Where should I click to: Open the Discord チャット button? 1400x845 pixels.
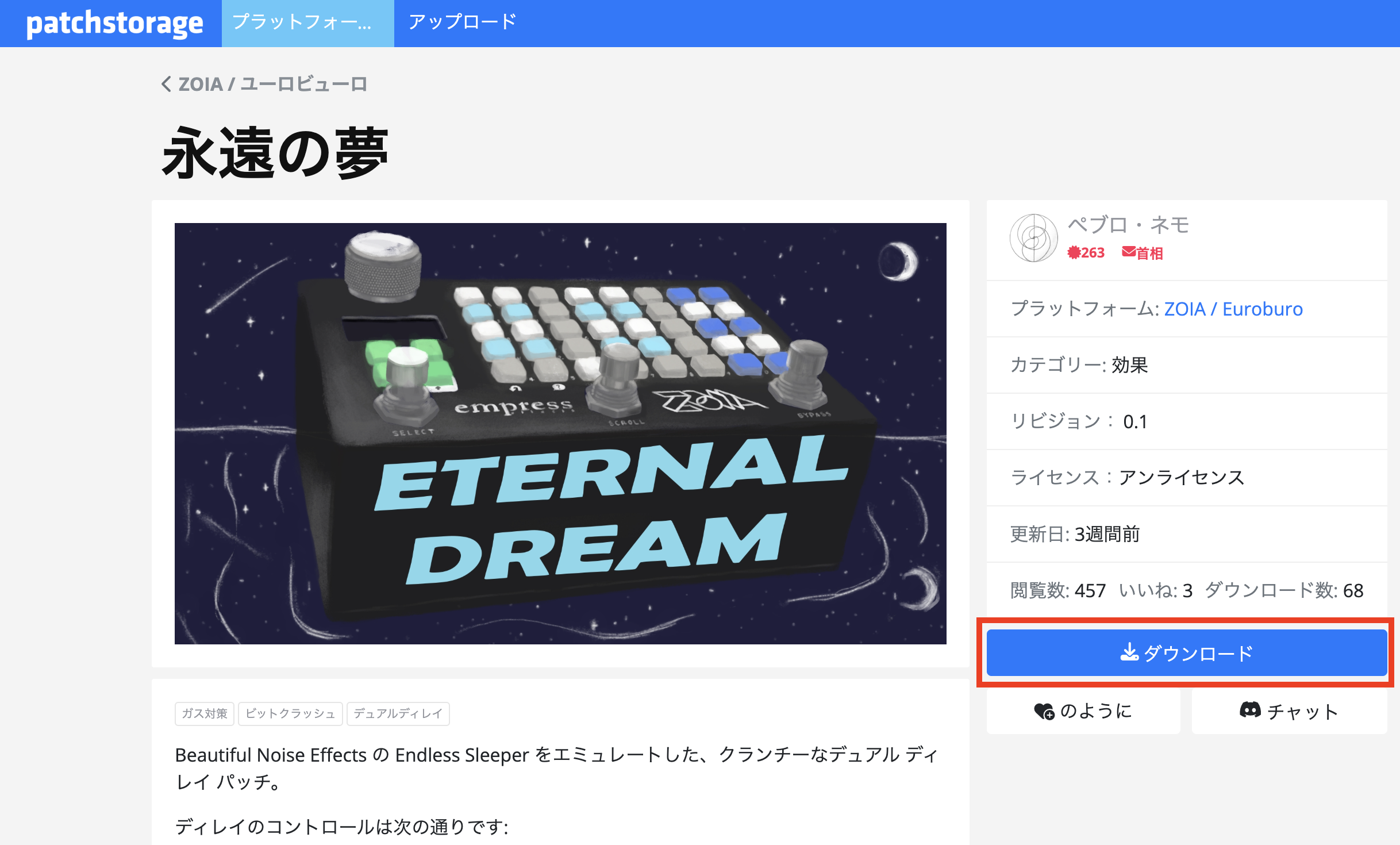click(1289, 711)
